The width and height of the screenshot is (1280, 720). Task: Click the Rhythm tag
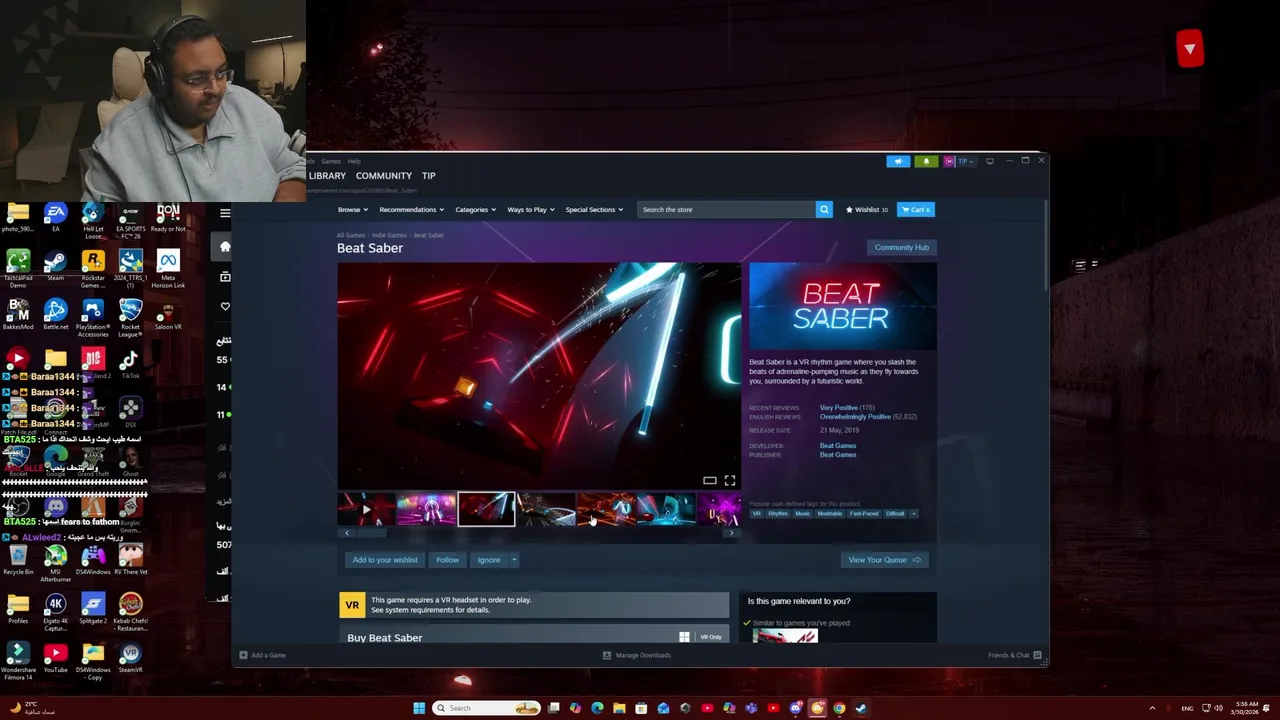[x=778, y=514]
